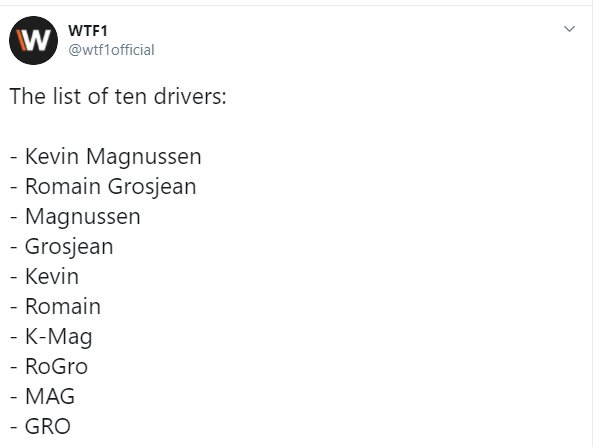Click the standalone 'Romain' line
Viewport: 597px width, 447px height.
click(56, 307)
